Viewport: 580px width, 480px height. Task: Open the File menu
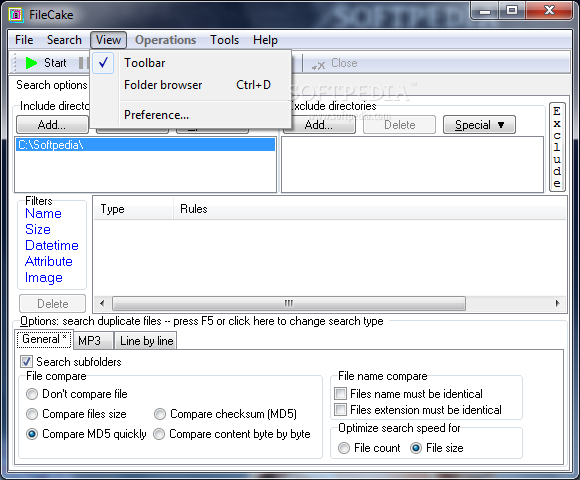[x=24, y=40]
